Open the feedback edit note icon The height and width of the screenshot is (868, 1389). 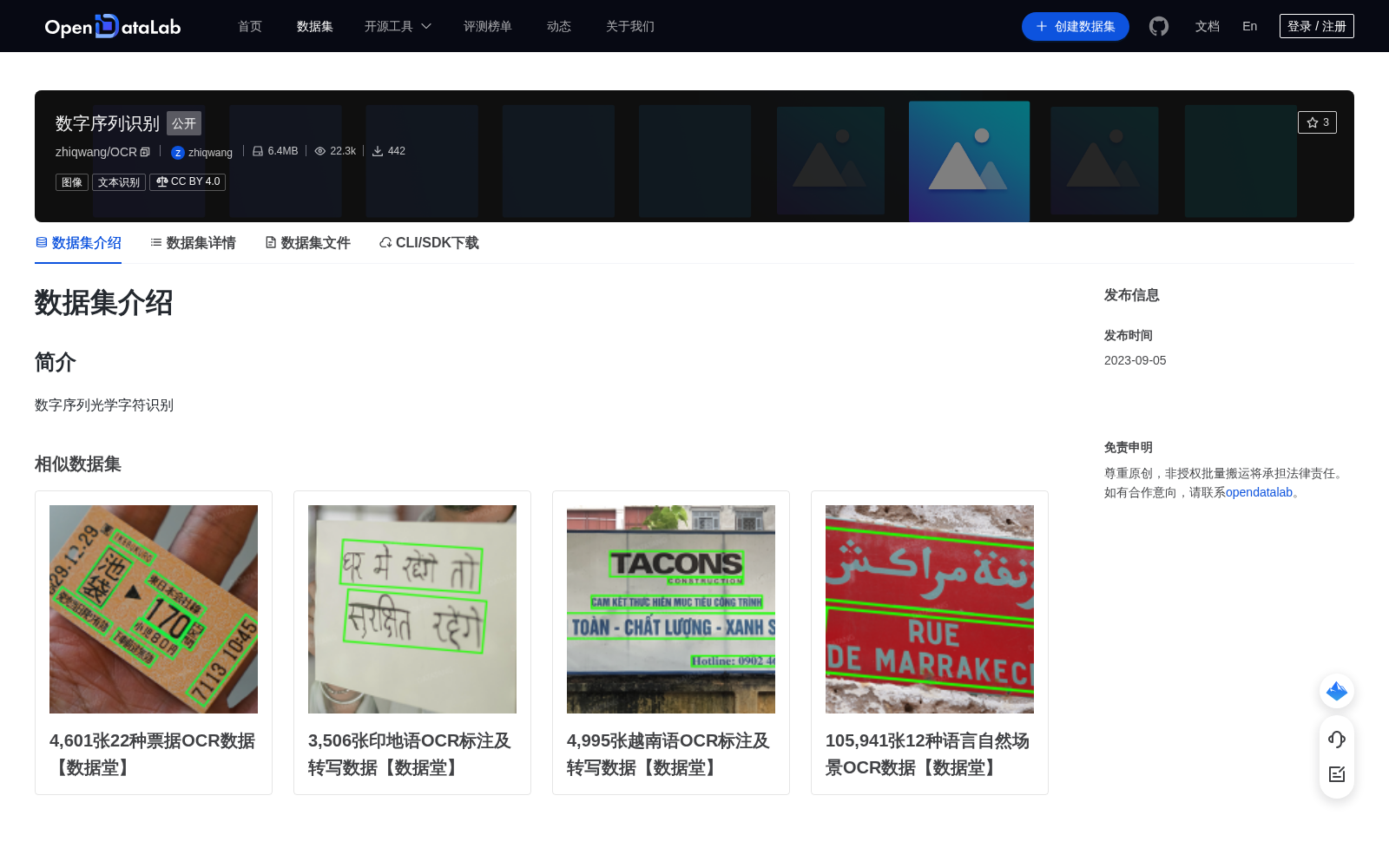point(1337,774)
